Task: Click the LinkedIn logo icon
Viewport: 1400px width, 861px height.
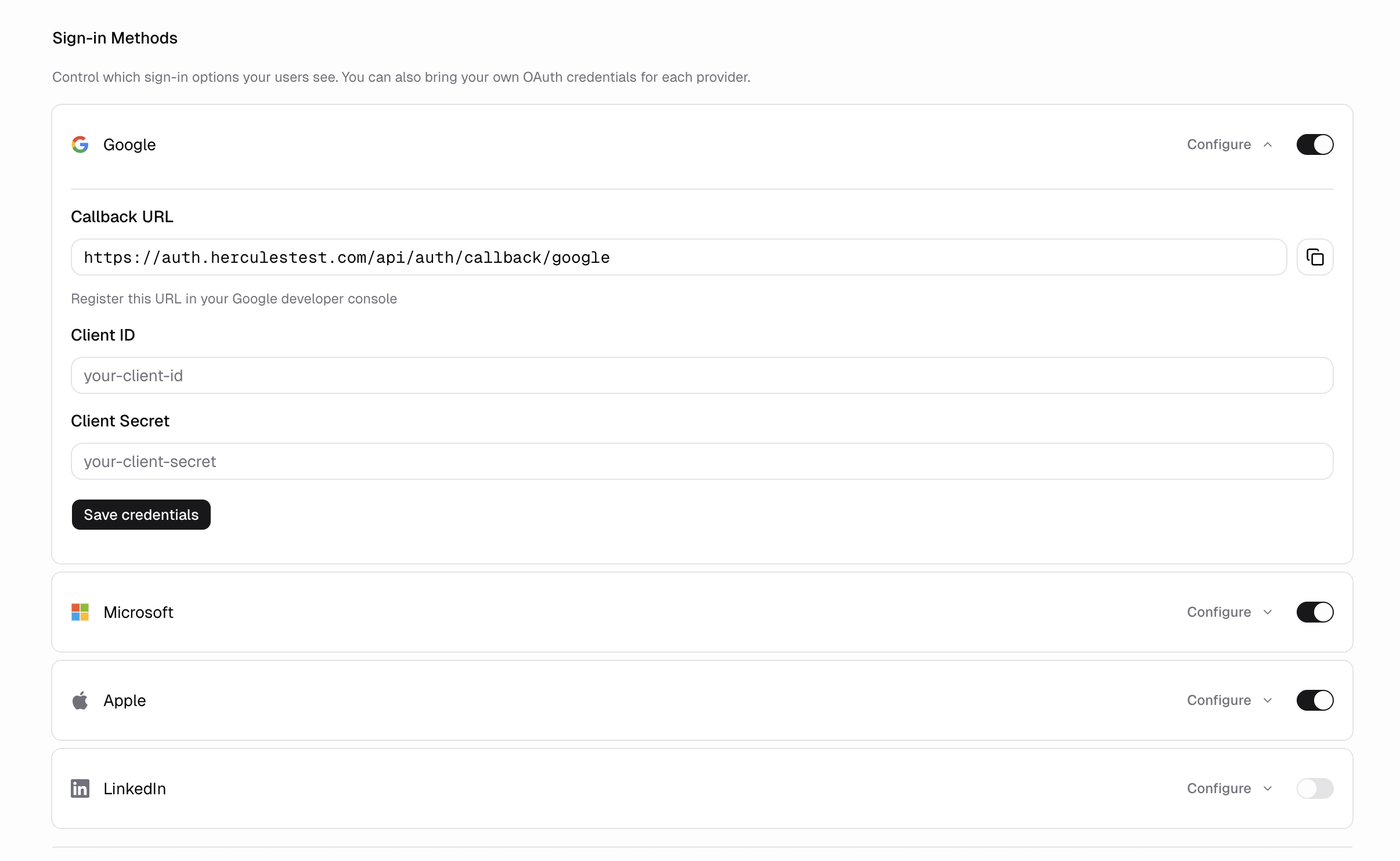Action: (80, 788)
